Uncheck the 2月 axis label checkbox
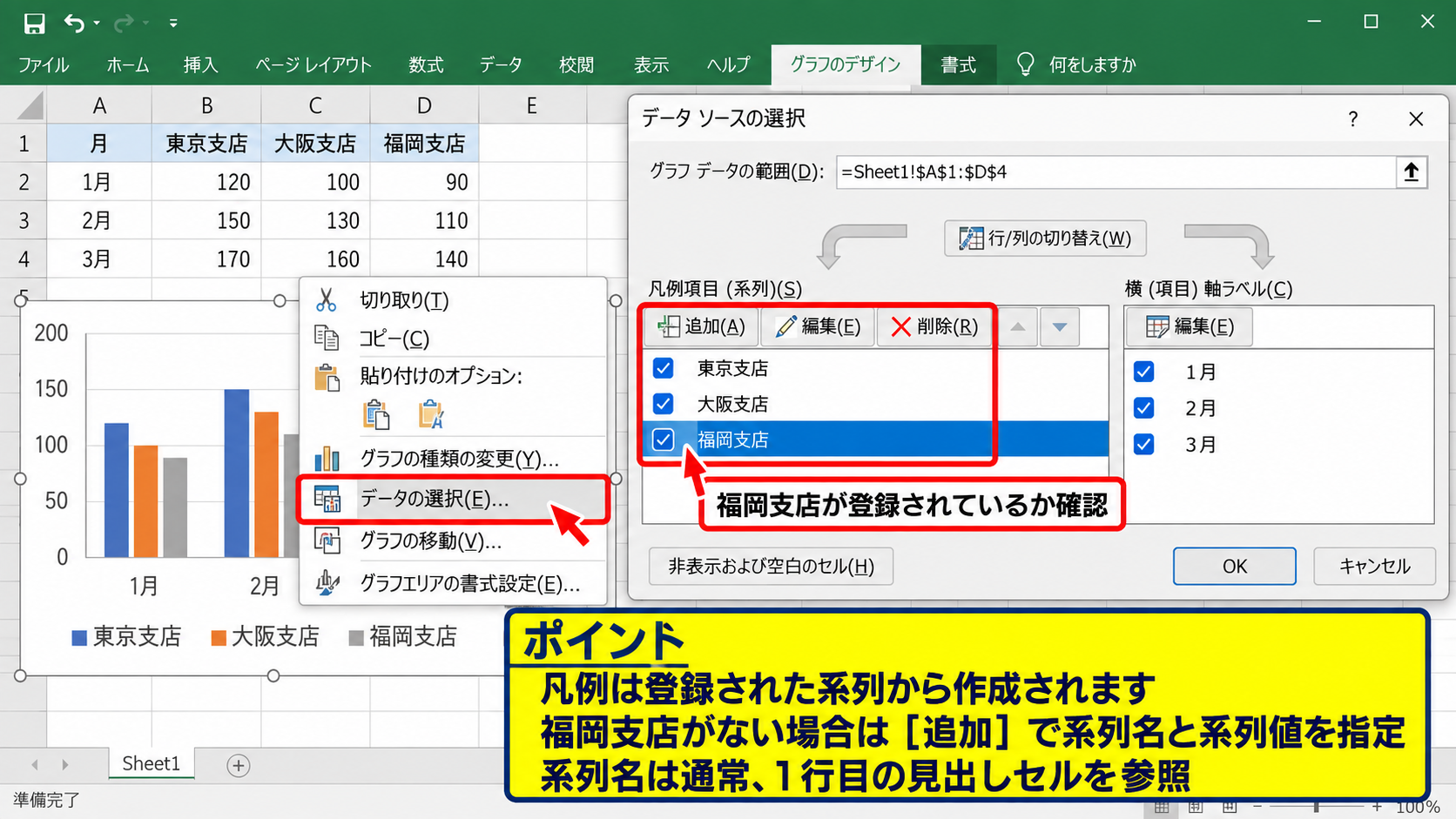 pos(1143,408)
